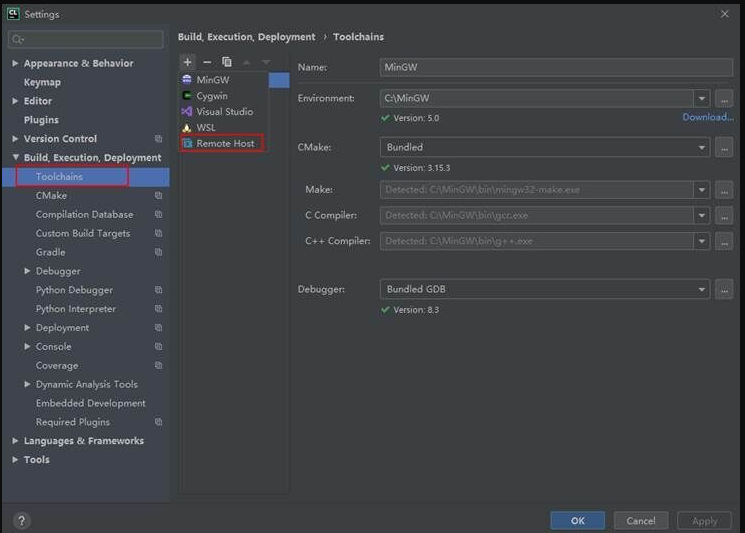
Task: Open the Keymap settings page
Action: click(42, 82)
